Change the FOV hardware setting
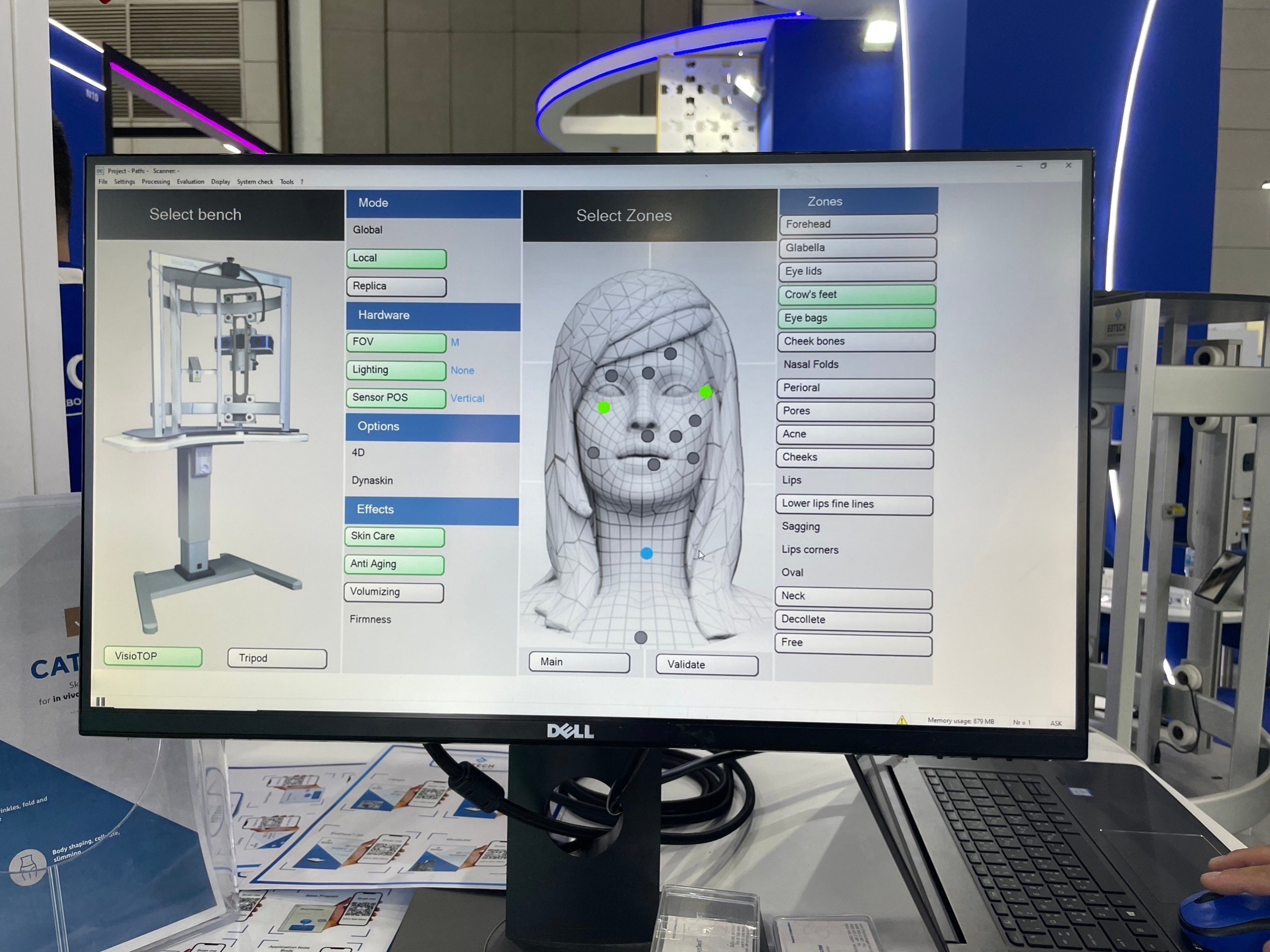Viewport: 1270px width, 952px height. 396,342
